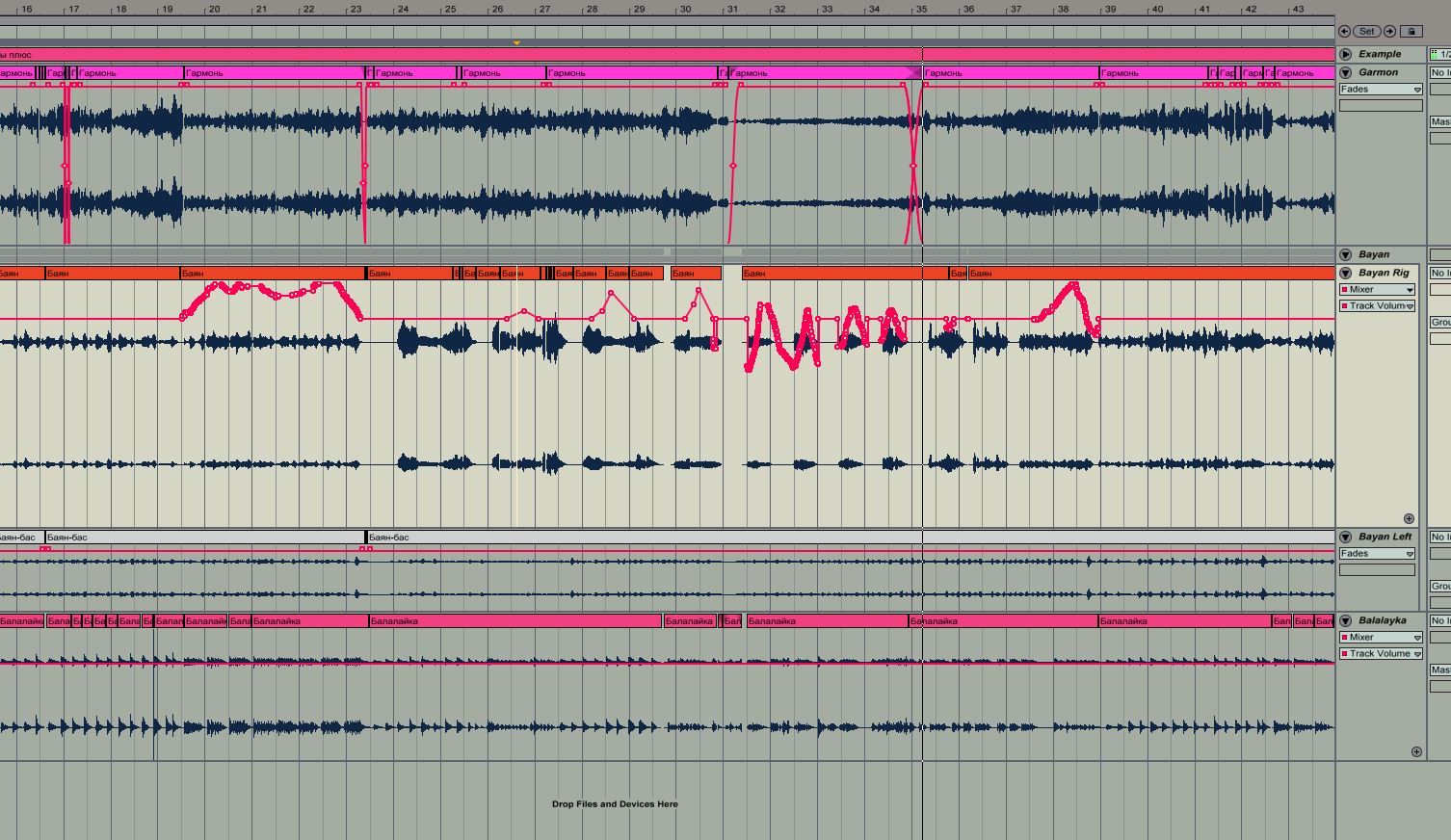
Task: Select the Example track name
Action: [1380, 54]
